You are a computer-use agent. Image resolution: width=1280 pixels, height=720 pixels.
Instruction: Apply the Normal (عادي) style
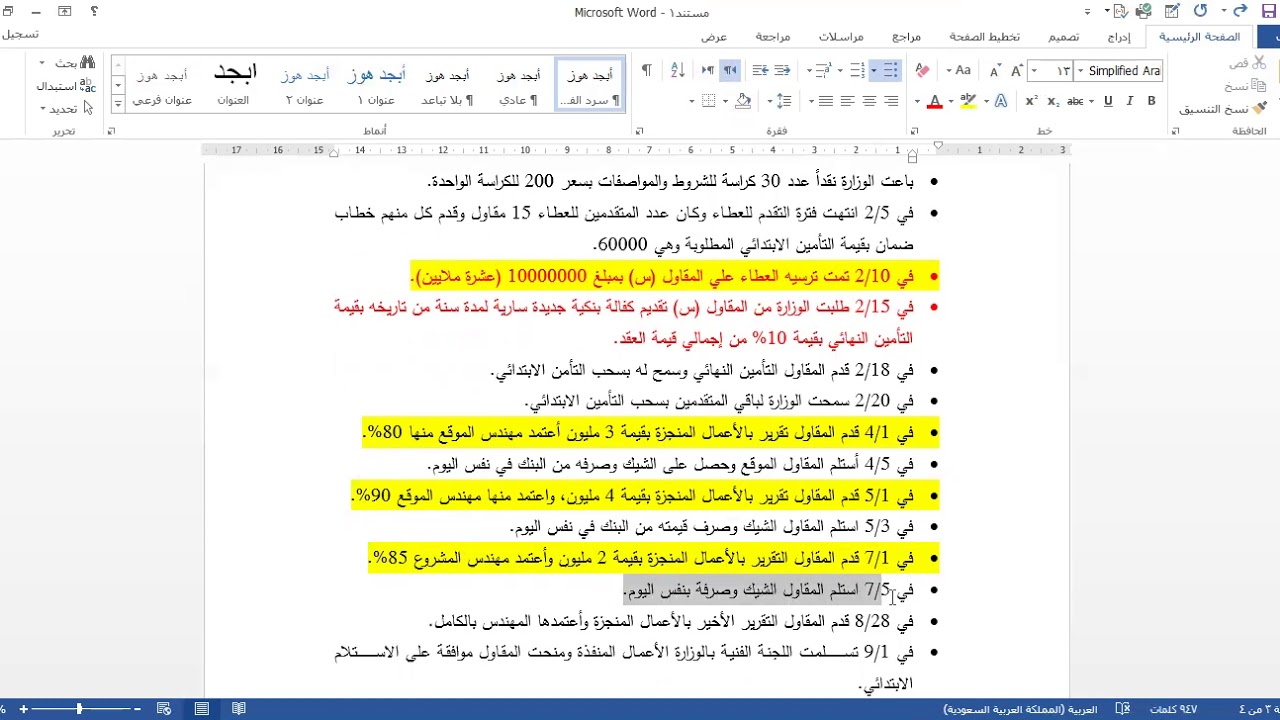coord(519,86)
